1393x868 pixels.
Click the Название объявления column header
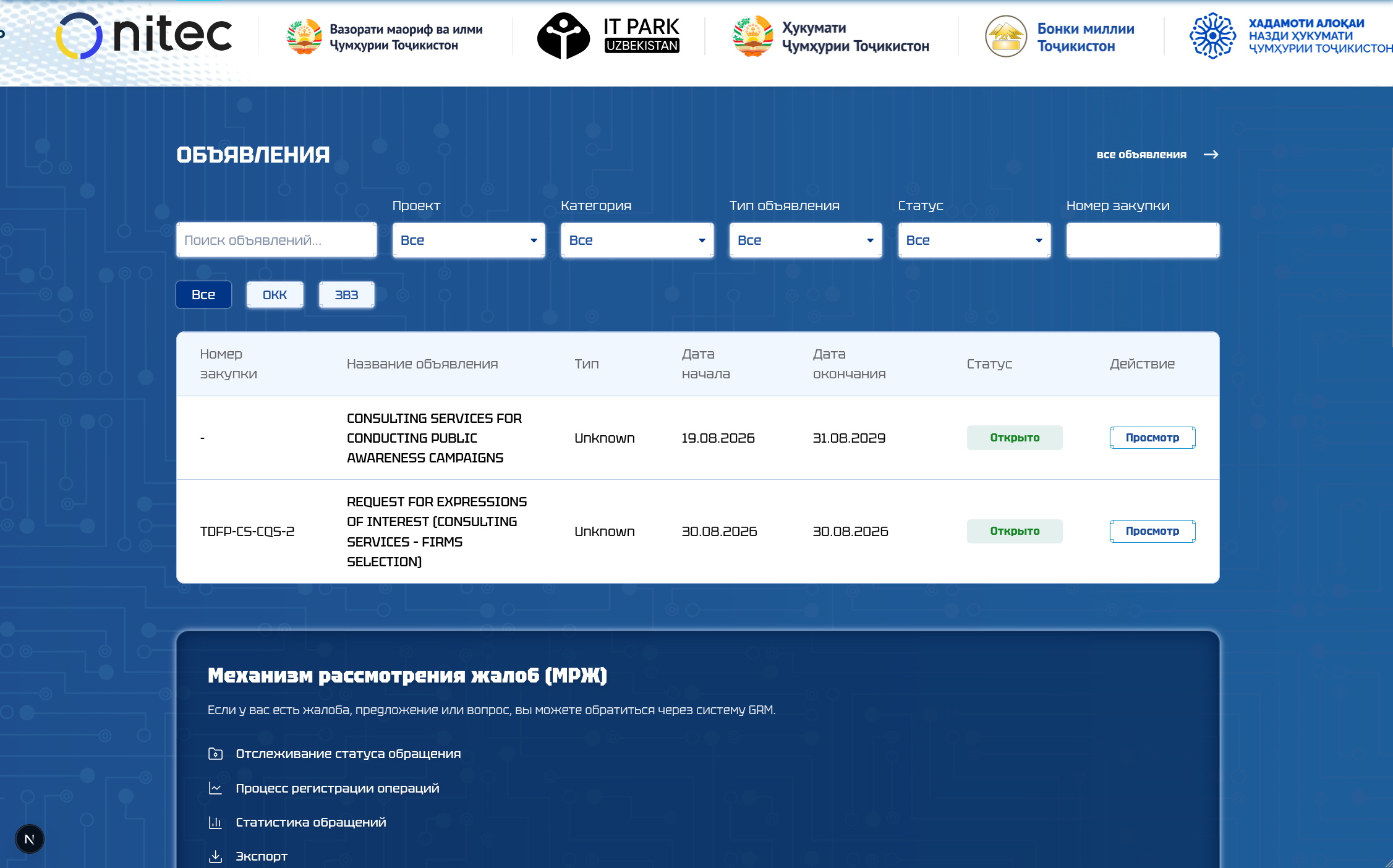[x=422, y=364]
